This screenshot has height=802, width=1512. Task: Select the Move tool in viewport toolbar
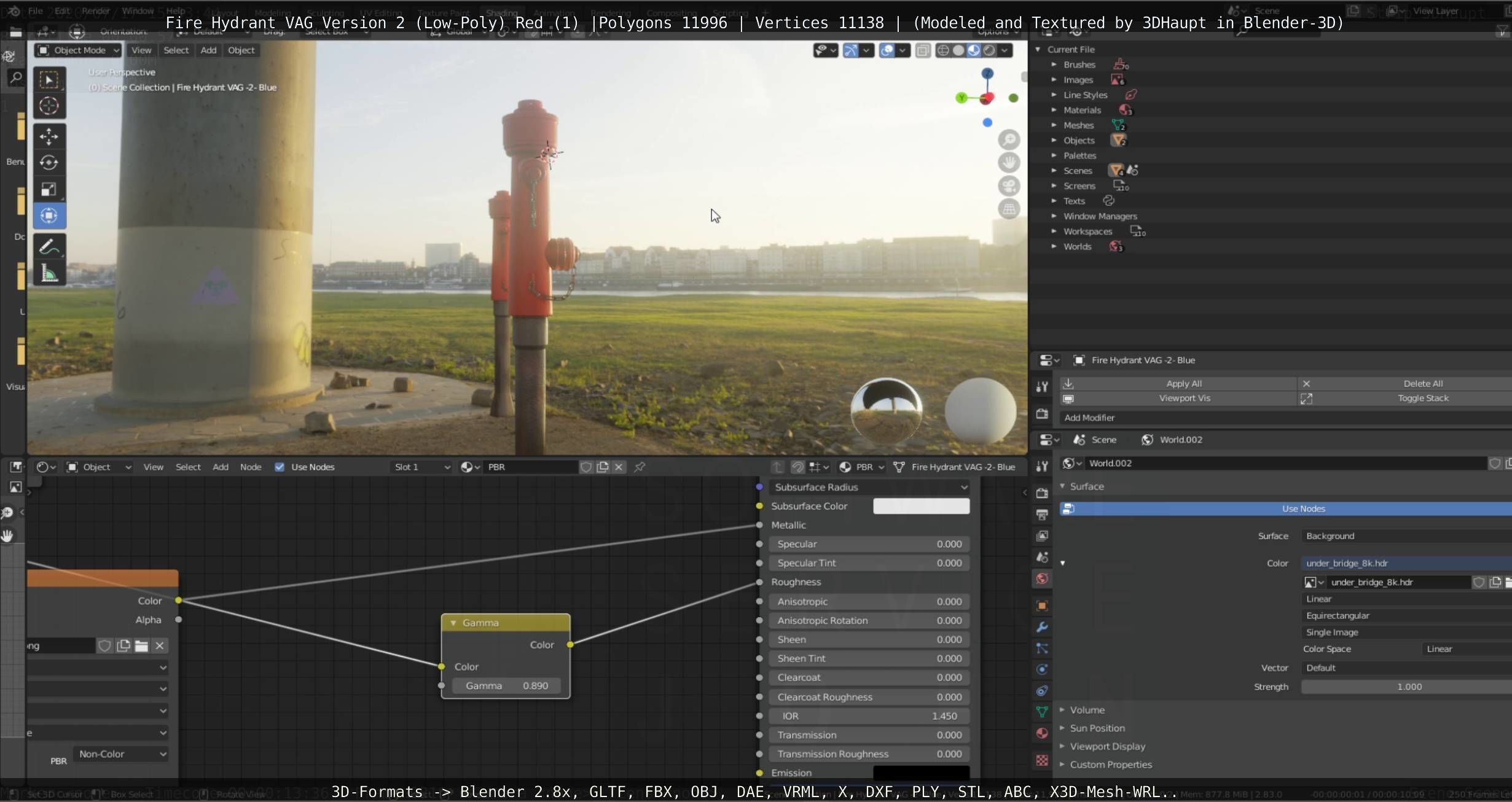[49, 136]
